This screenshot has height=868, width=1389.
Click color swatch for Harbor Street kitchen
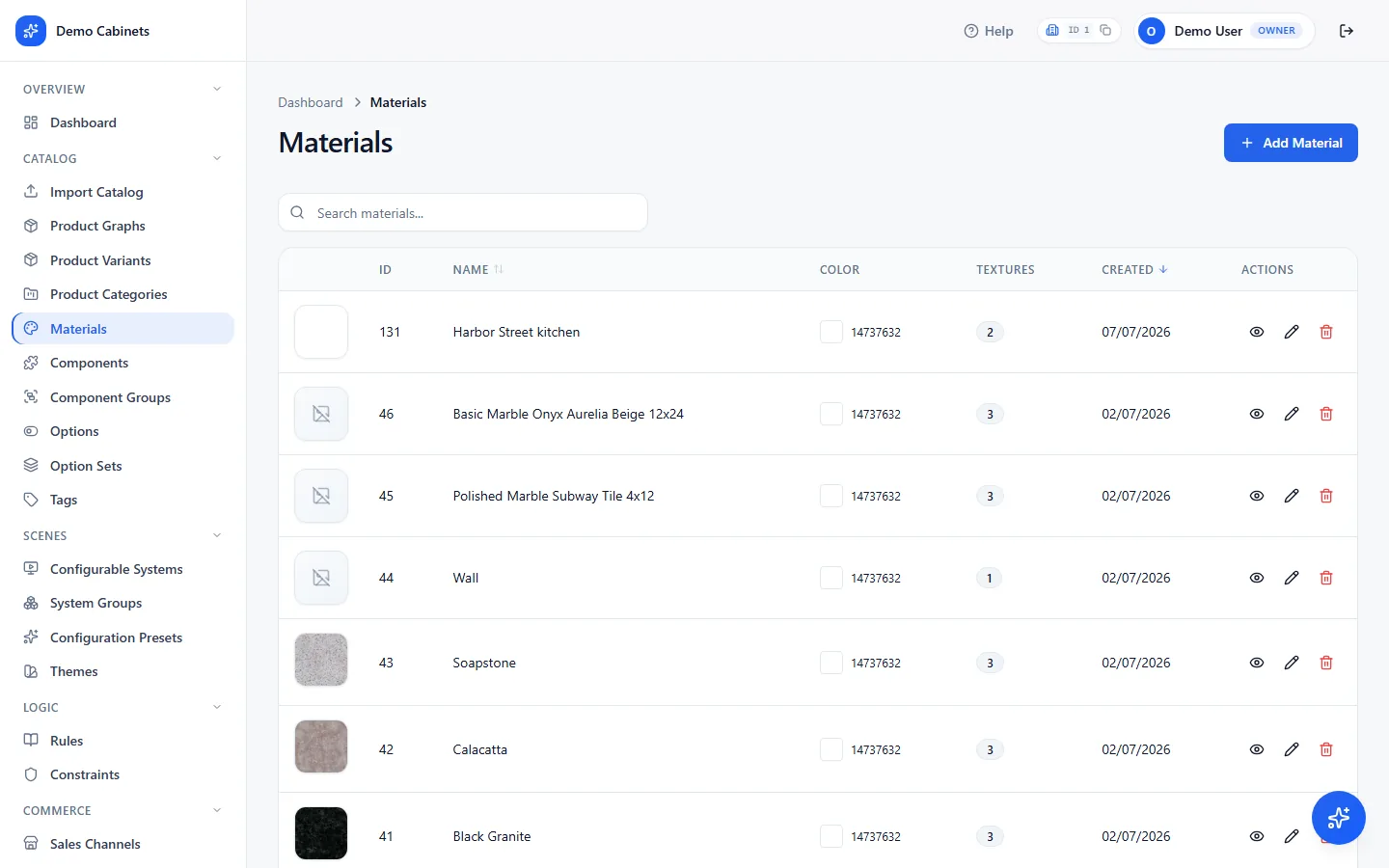click(831, 332)
